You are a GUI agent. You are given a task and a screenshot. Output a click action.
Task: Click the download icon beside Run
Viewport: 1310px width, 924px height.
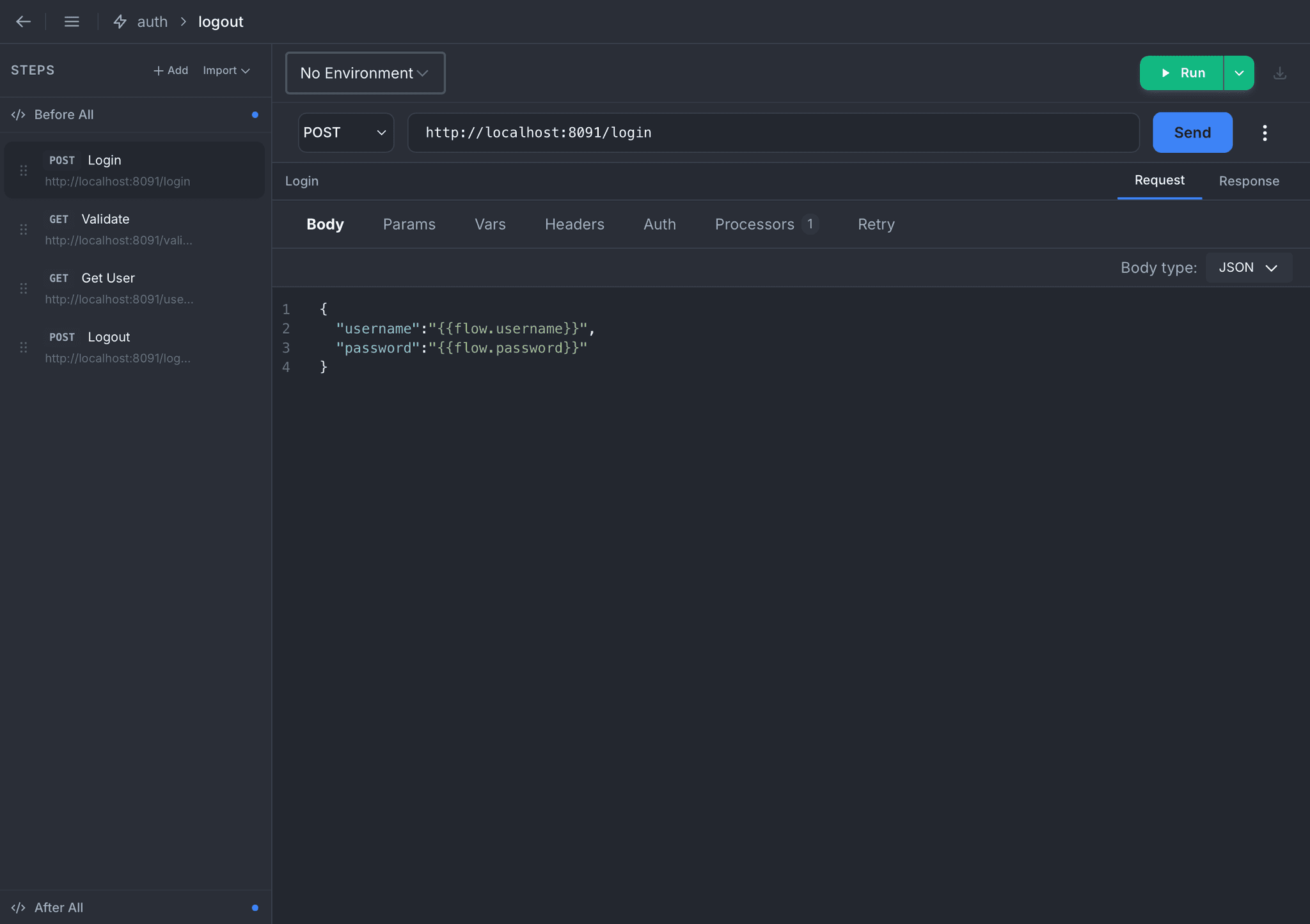click(x=1279, y=73)
